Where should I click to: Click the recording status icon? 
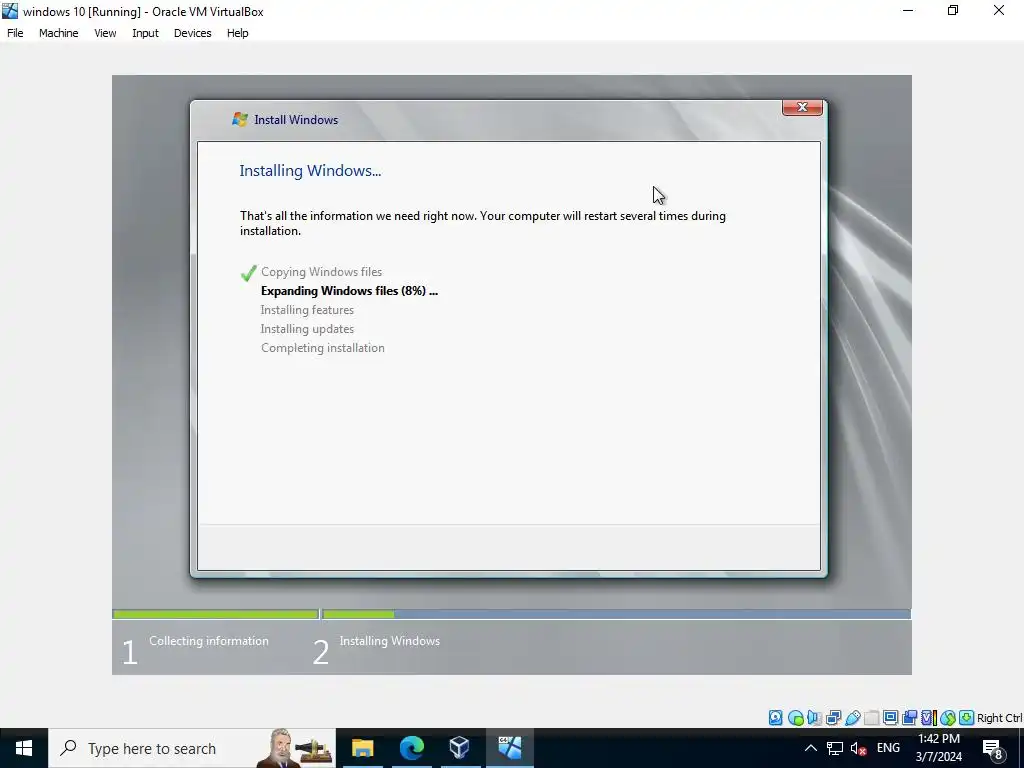coord(909,718)
